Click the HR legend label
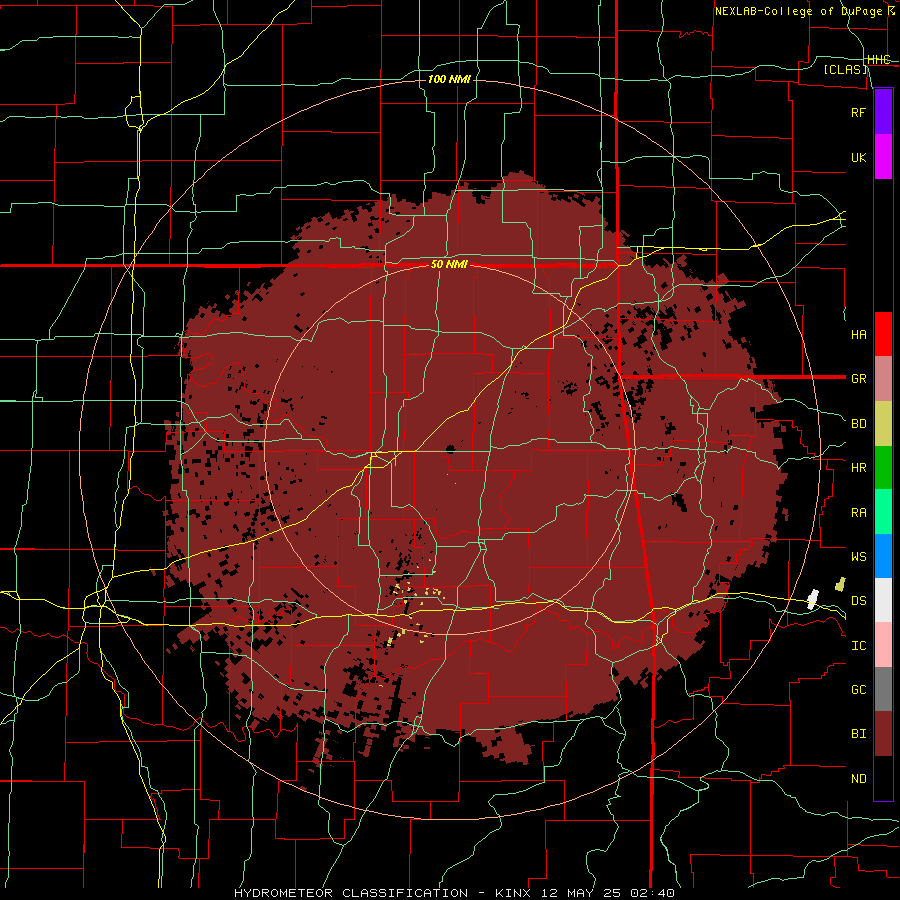 858,468
